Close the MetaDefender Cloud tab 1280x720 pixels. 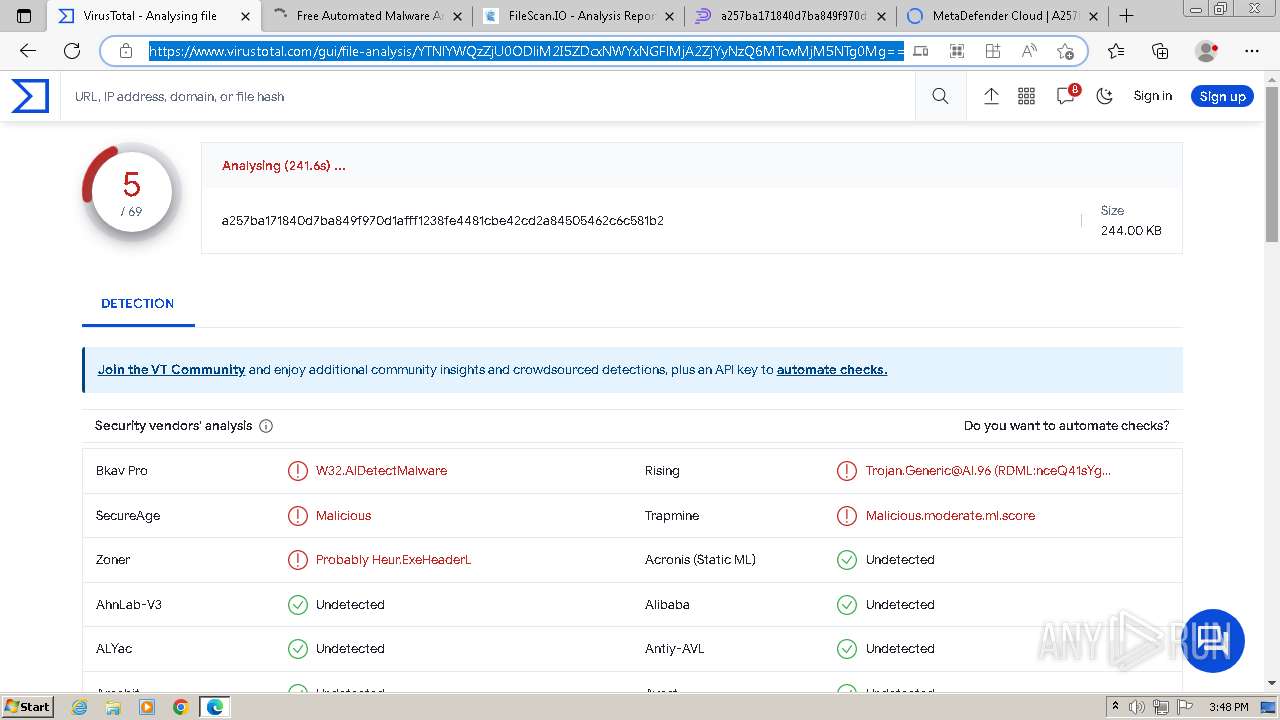tap(1093, 16)
